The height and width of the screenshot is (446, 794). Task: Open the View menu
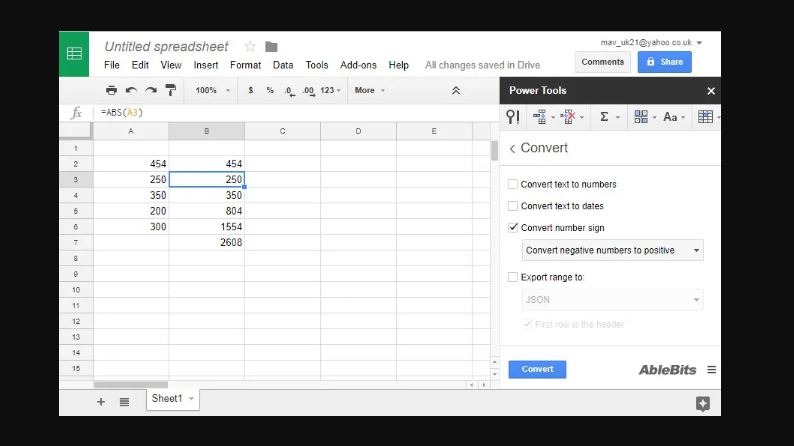click(x=171, y=65)
